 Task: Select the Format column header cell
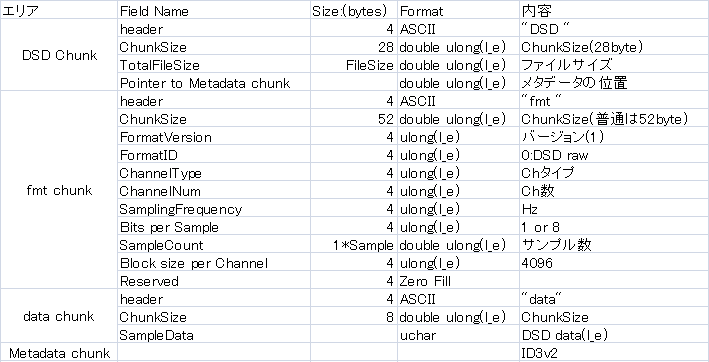(x=458, y=10)
